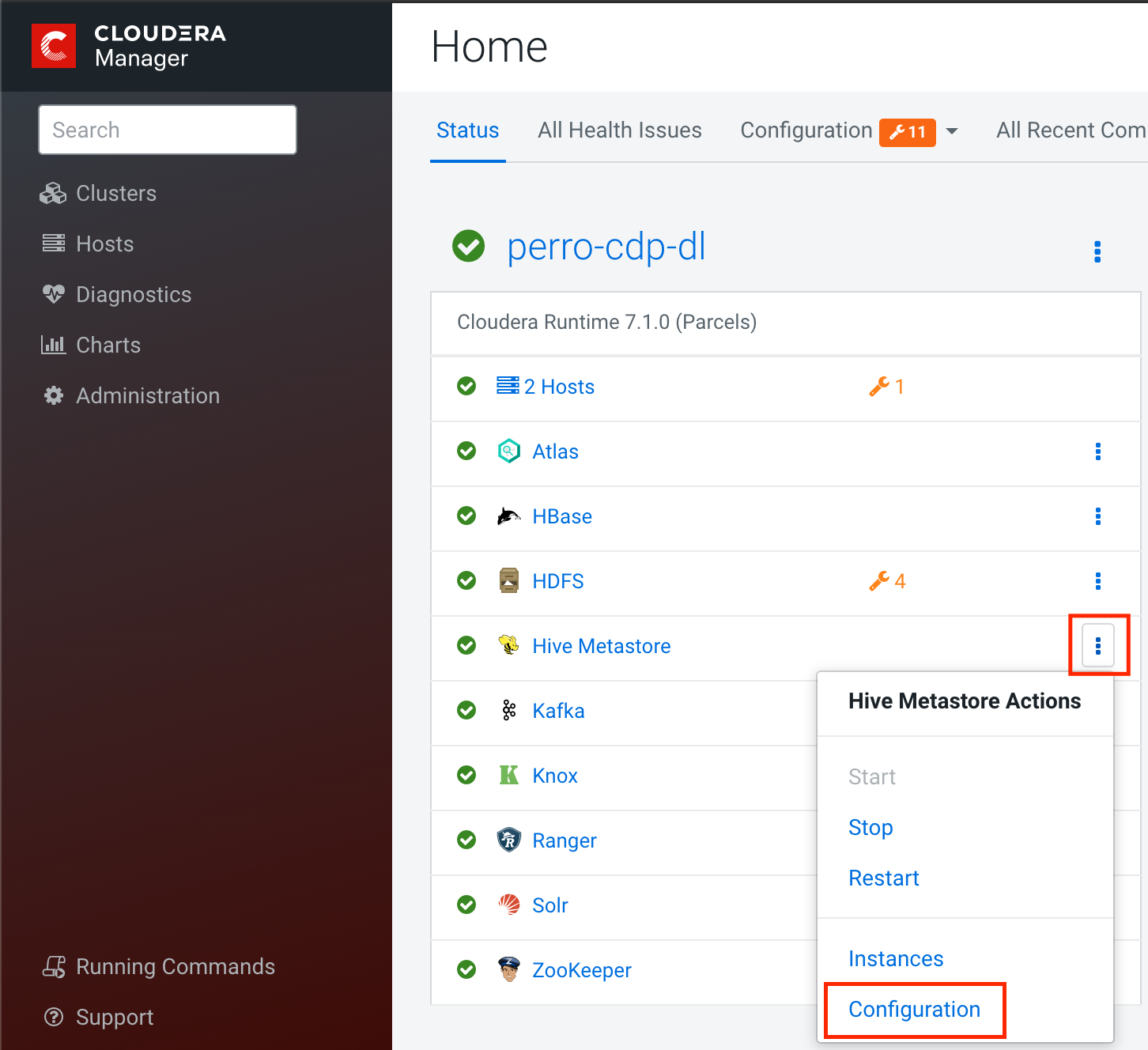Click the Solr service link
Viewport: 1148px width, 1050px height.
coord(549,905)
